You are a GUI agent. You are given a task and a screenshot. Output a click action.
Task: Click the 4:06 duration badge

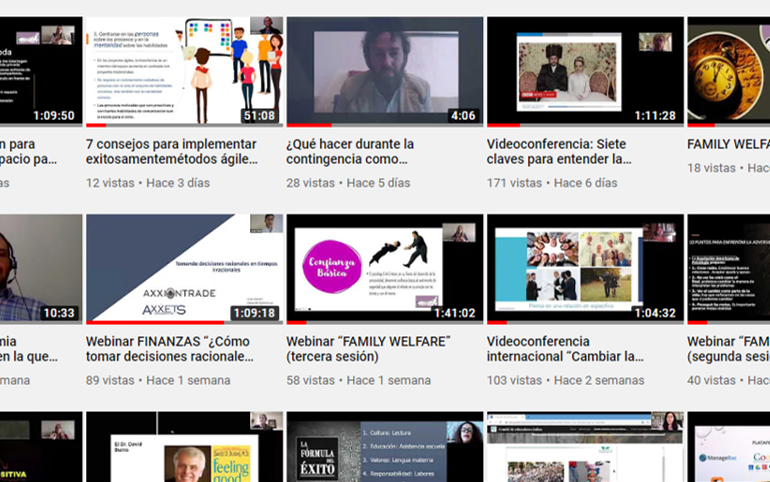[x=463, y=116]
